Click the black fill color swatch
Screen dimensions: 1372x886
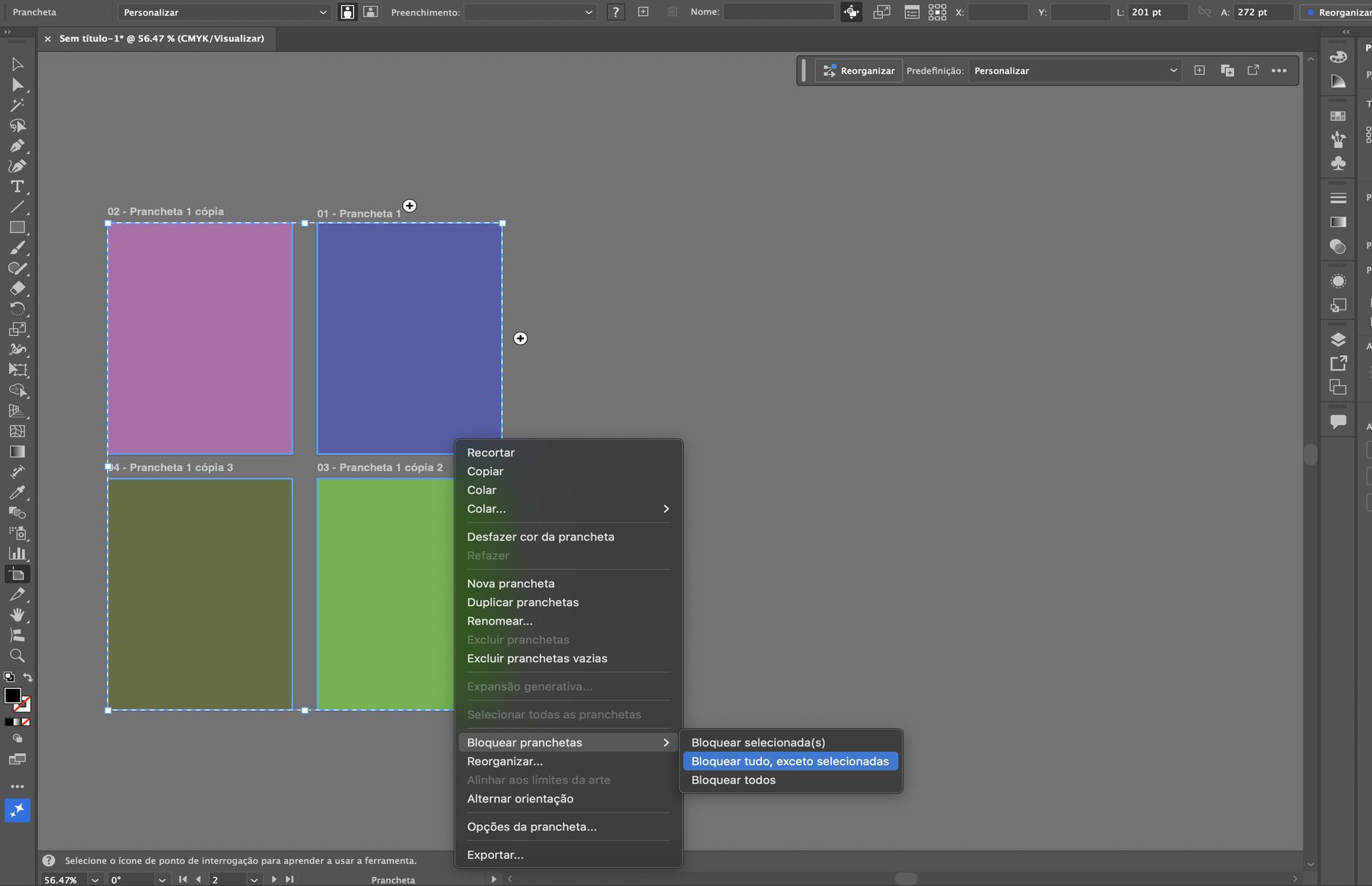tap(11, 695)
